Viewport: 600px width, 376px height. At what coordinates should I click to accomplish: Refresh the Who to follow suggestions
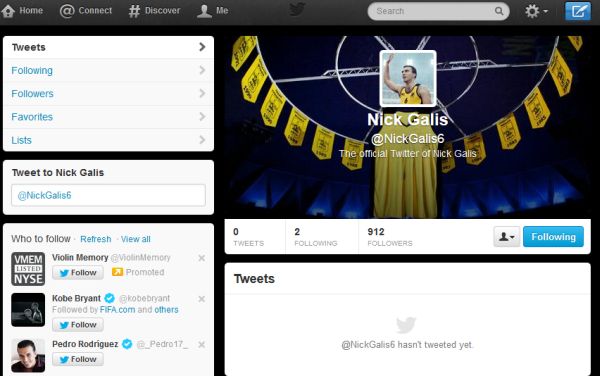96,239
